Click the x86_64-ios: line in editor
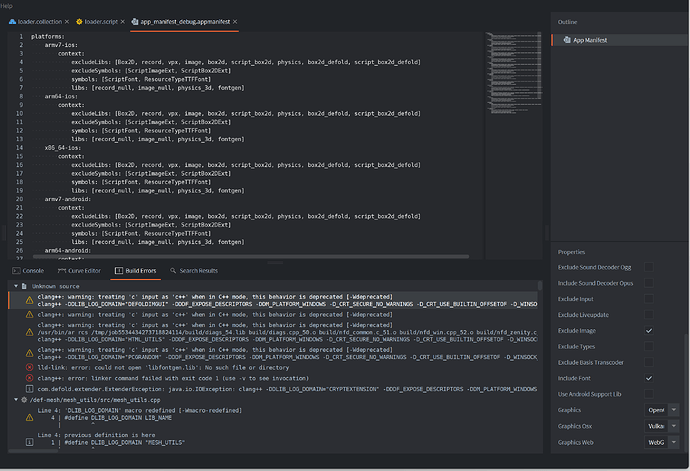Image resolution: width=690 pixels, height=471 pixels. [x=62, y=148]
